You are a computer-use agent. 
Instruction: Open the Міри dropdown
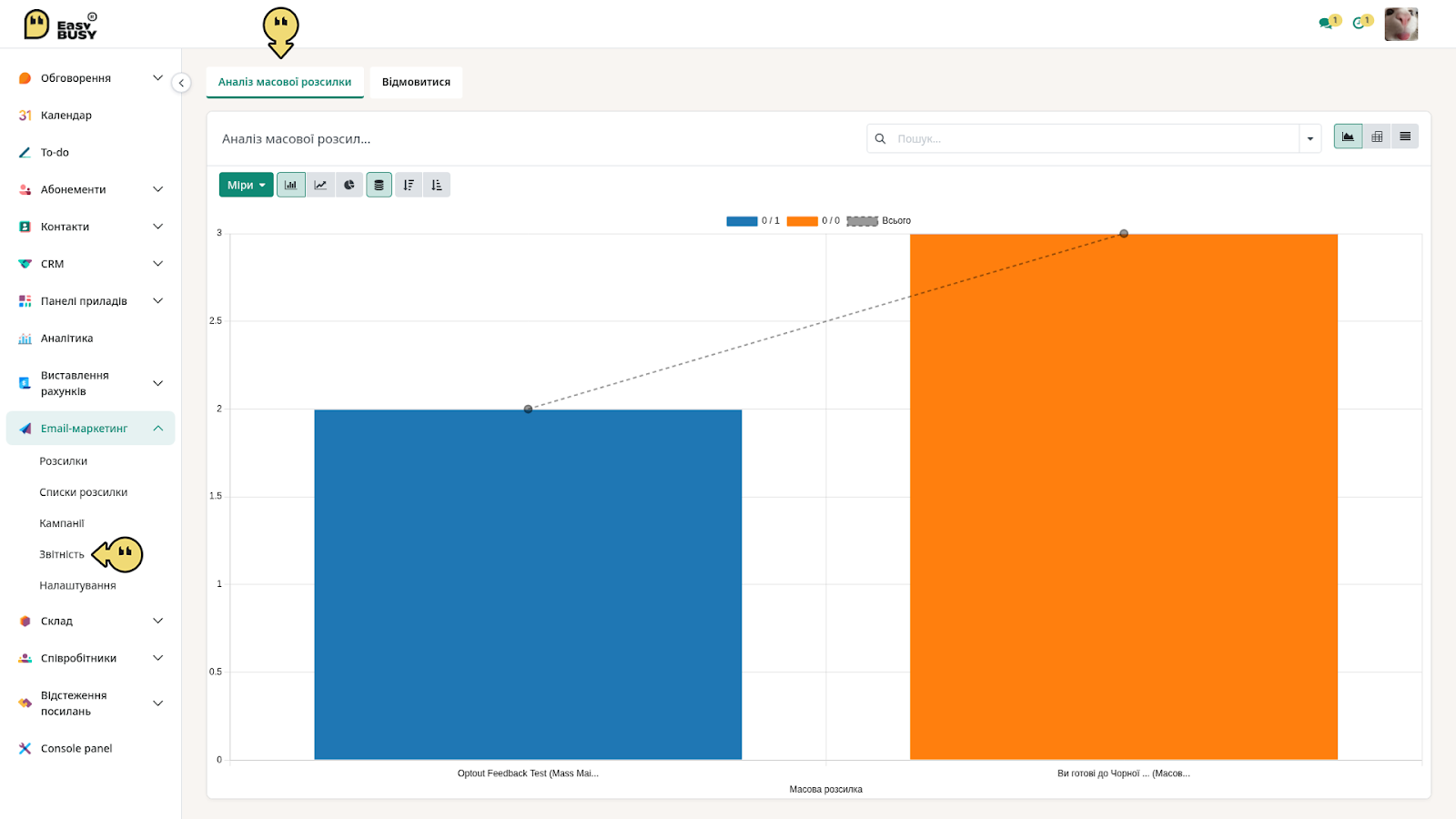[x=246, y=185]
